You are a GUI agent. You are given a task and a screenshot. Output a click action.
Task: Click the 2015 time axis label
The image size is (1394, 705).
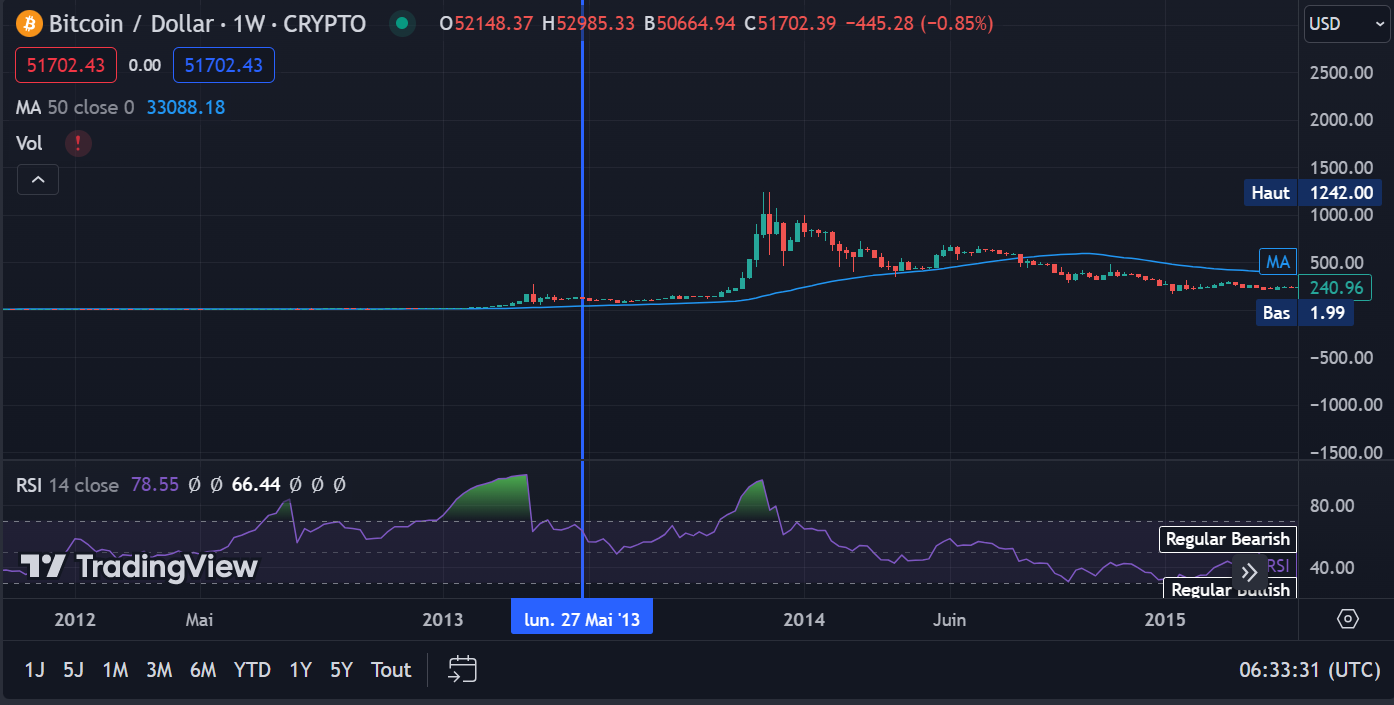click(x=1165, y=620)
